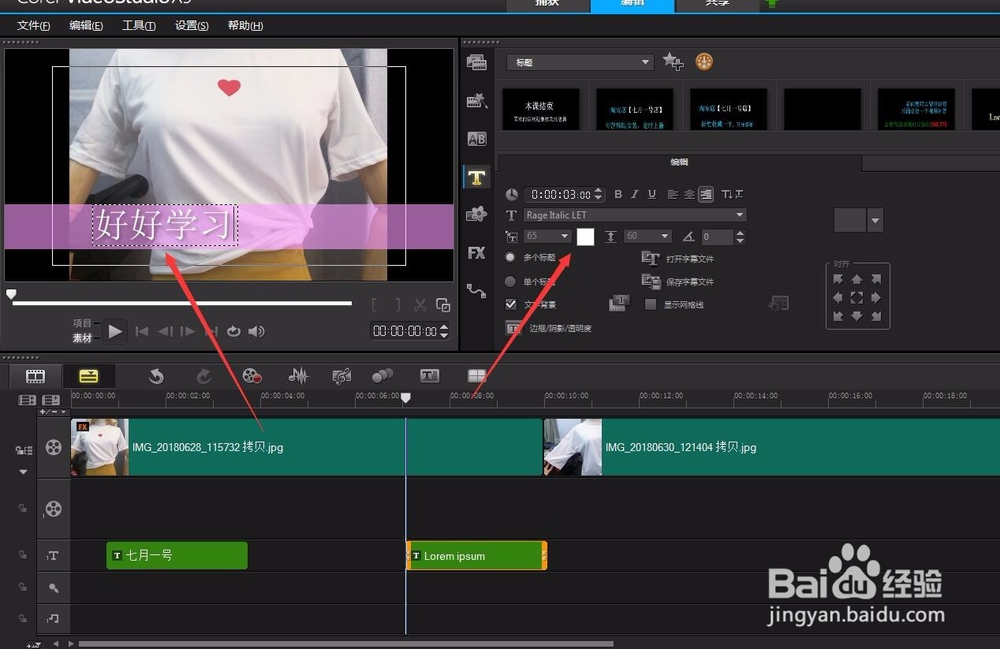Click the Title track T button
The height and width of the screenshot is (649, 1000).
pos(54,556)
